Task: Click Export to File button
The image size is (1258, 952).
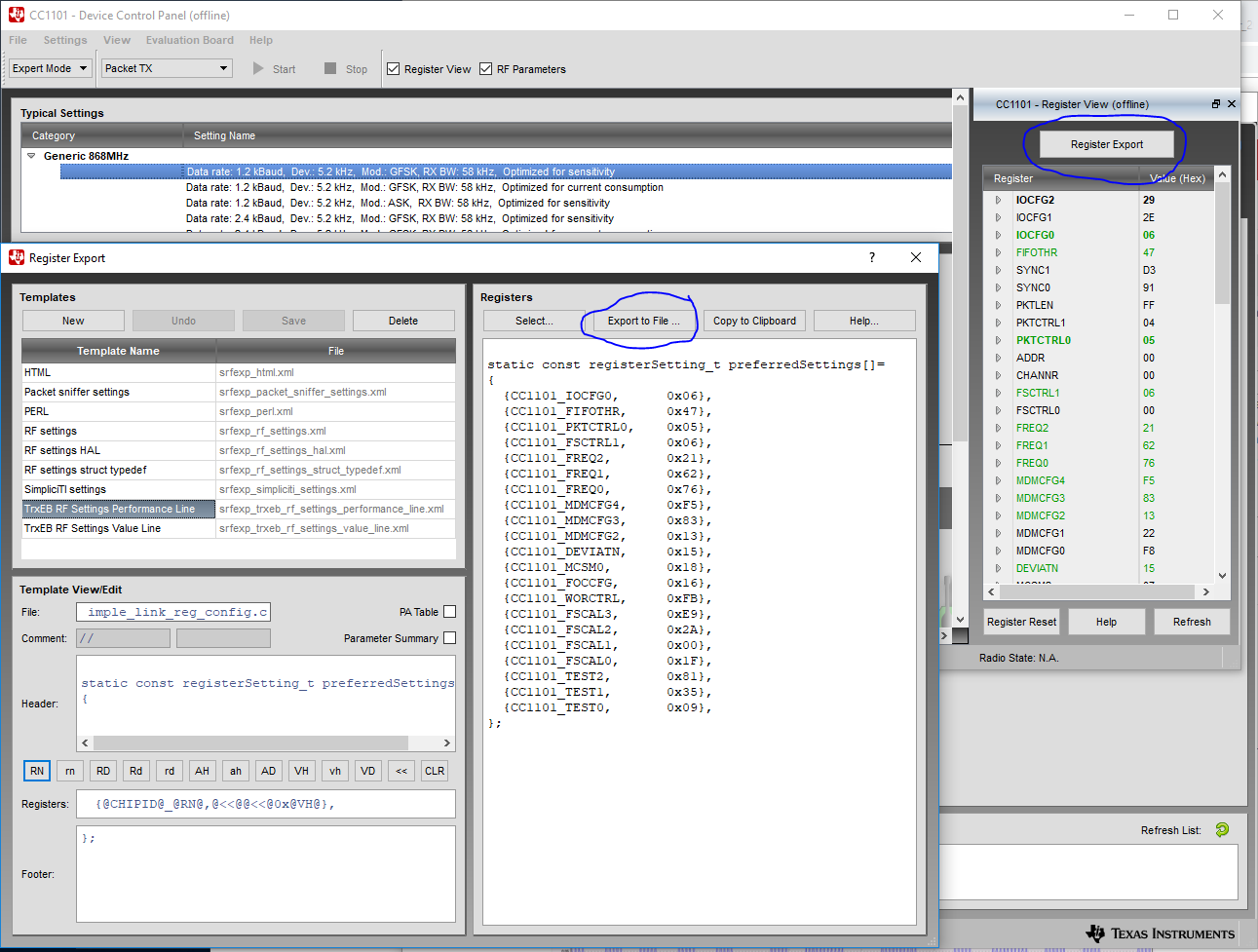Action: (644, 321)
